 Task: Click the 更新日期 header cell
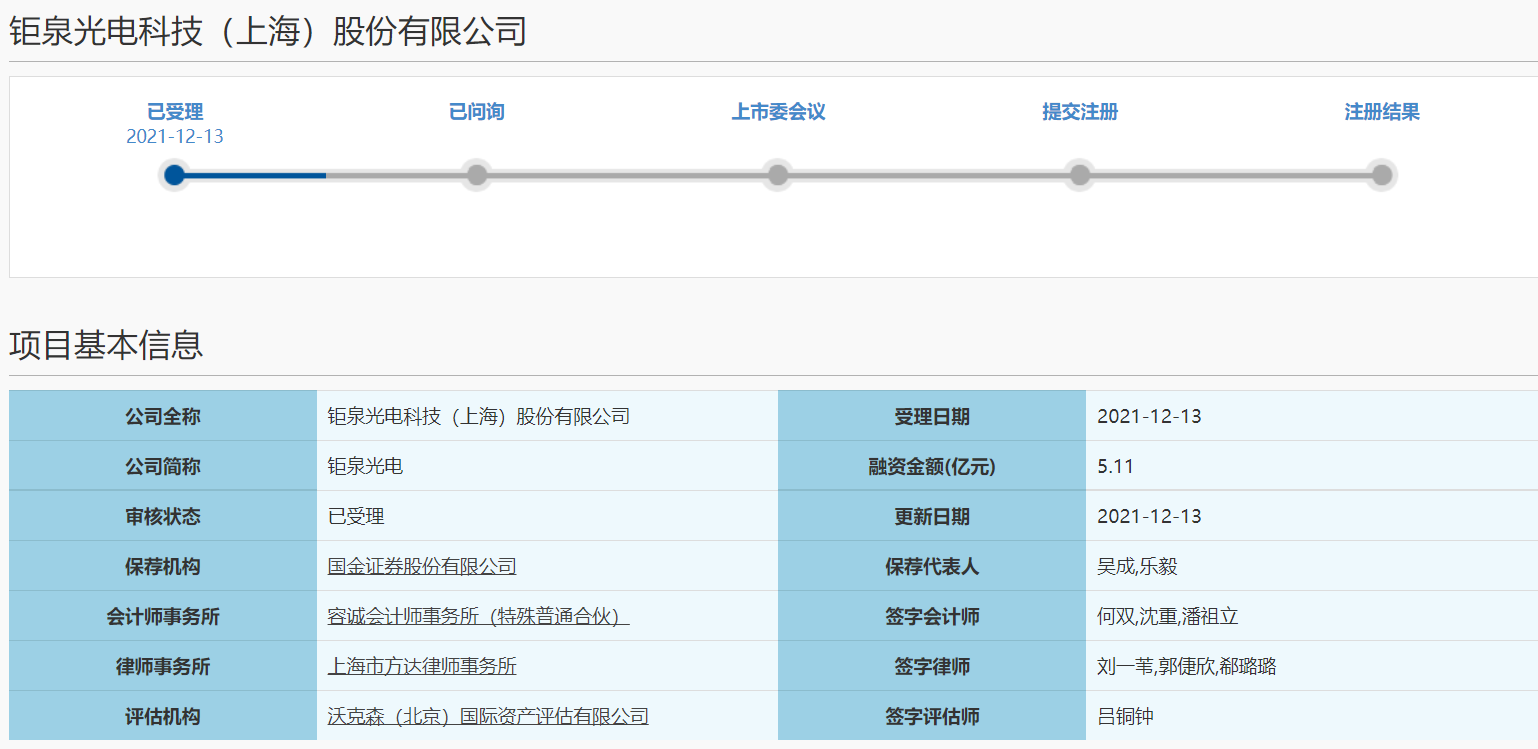pos(932,516)
